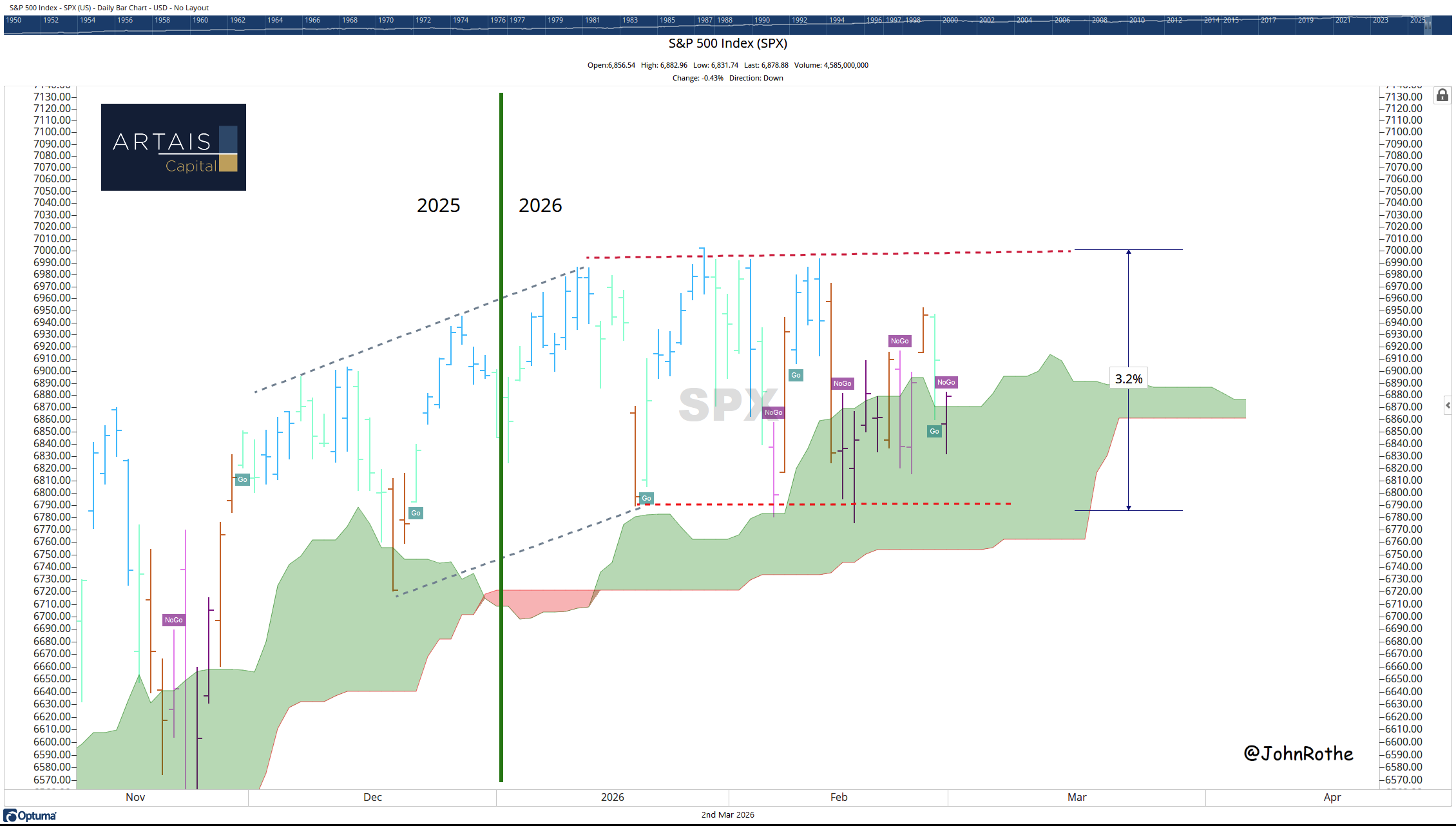Jump to 1987 in the timeline navigator

click(704, 20)
